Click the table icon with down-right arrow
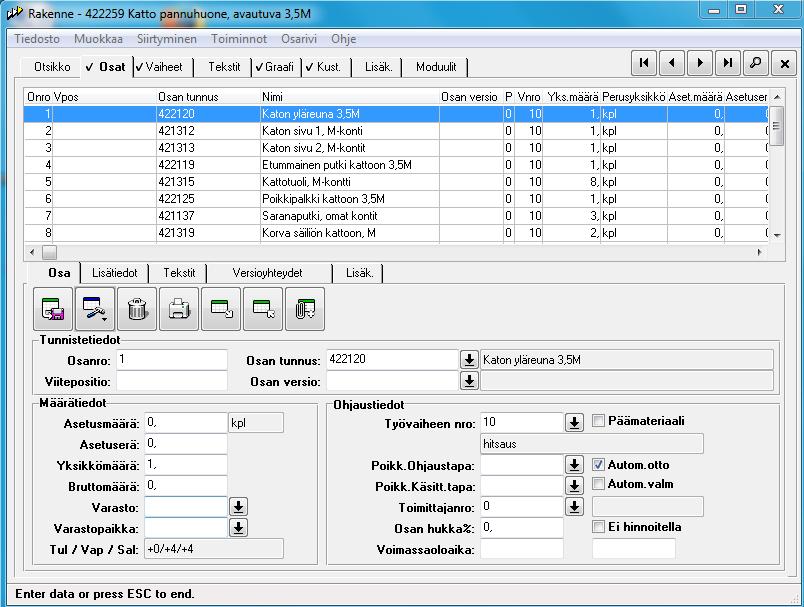804x607 pixels. pyautogui.click(x=221, y=309)
